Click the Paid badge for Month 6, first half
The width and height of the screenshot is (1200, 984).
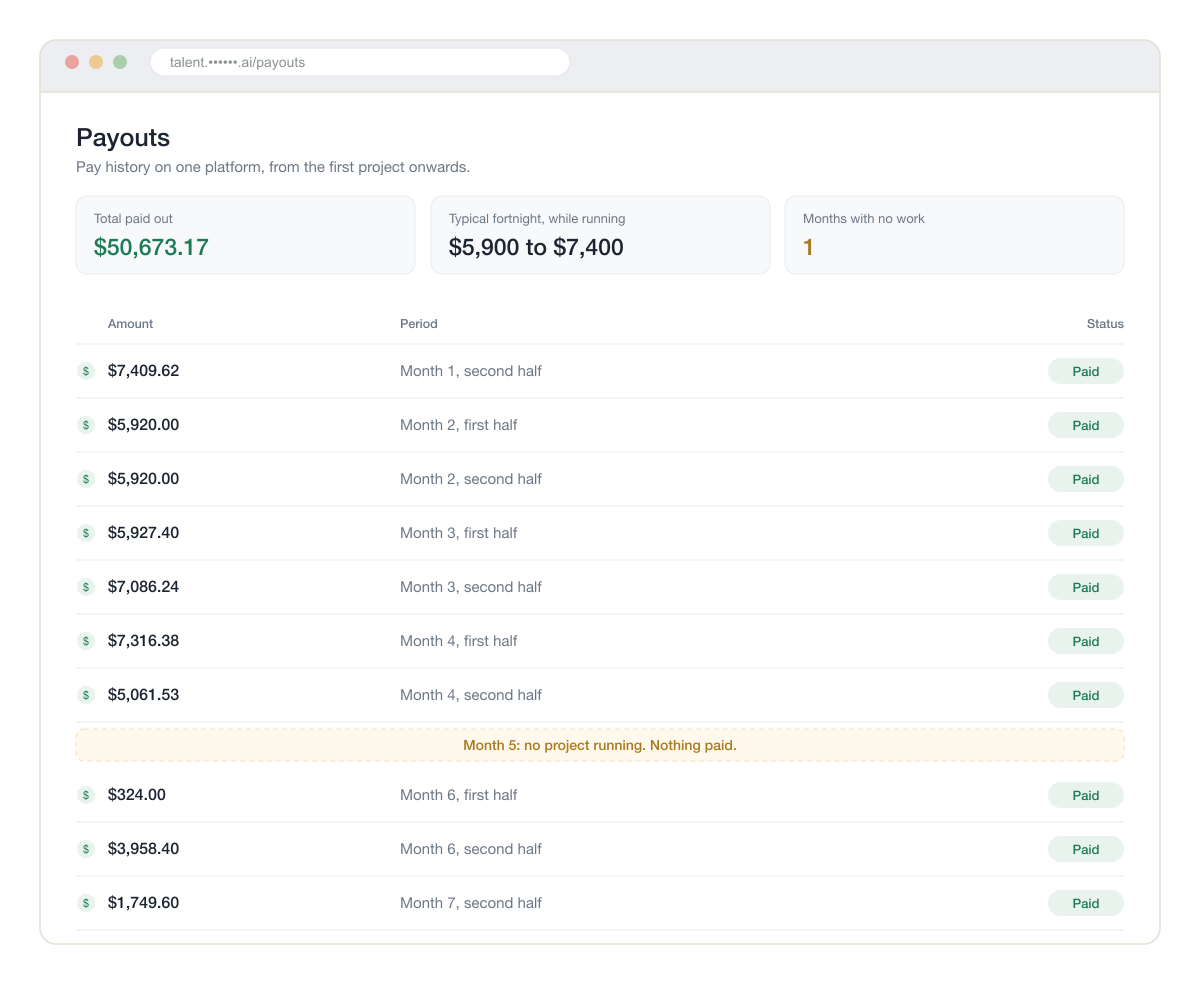coord(1086,795)
